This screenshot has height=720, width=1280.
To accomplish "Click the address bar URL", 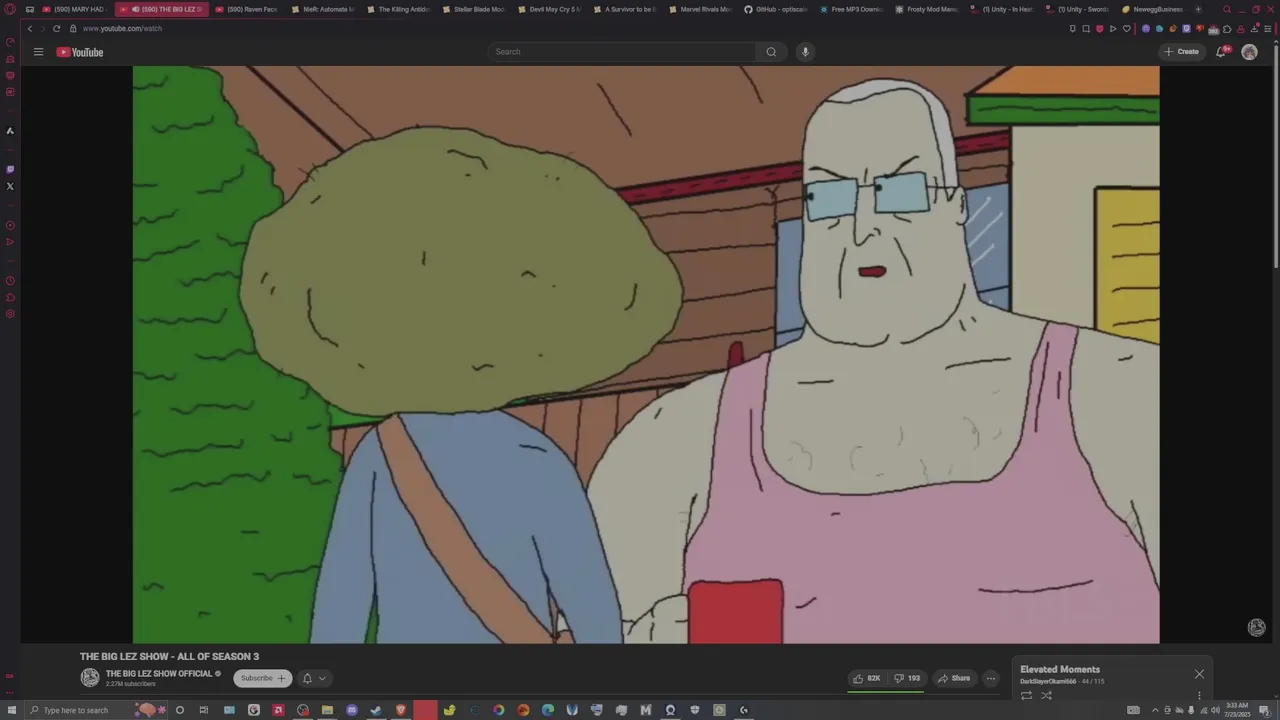I will coord(122,29).
